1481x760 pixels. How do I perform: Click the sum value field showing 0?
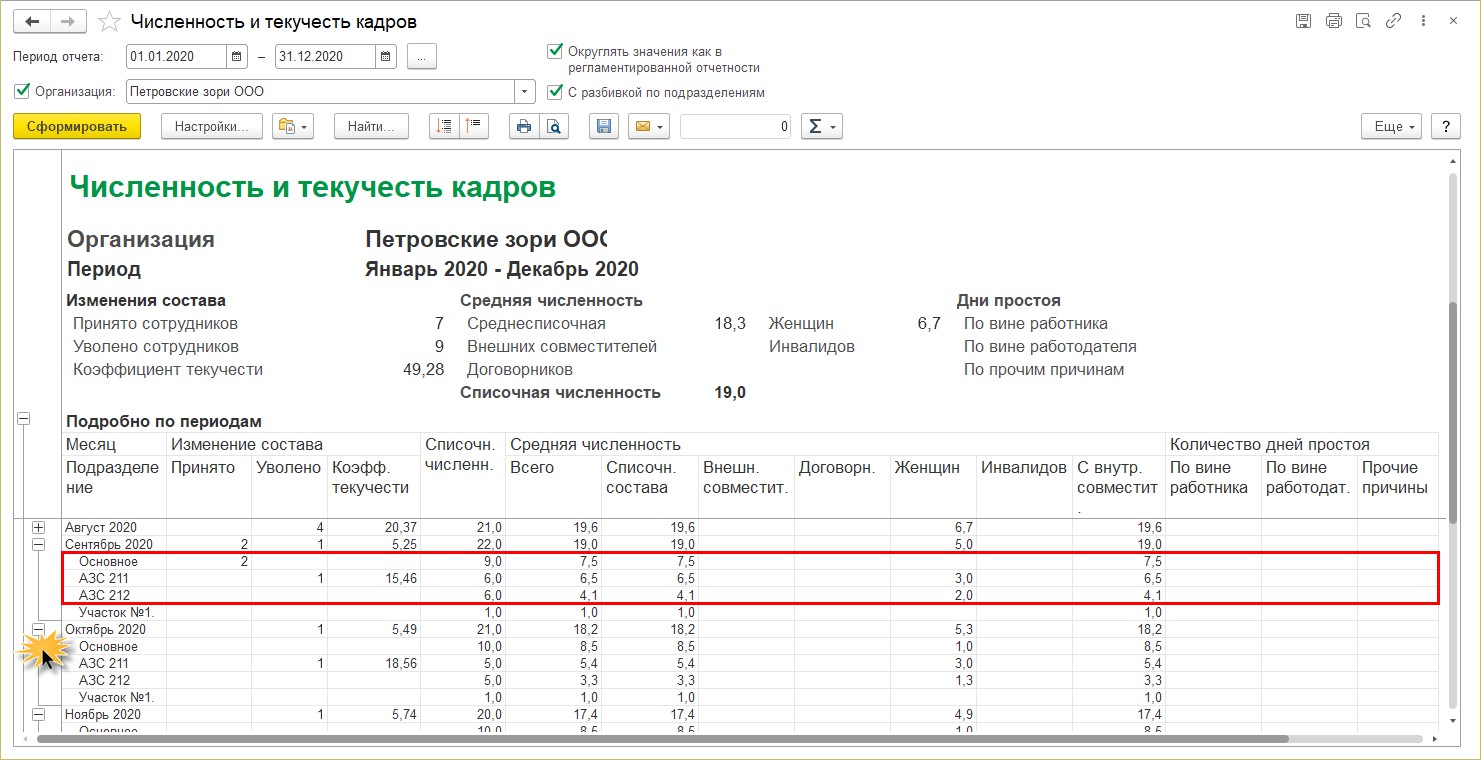pos(736,126)
